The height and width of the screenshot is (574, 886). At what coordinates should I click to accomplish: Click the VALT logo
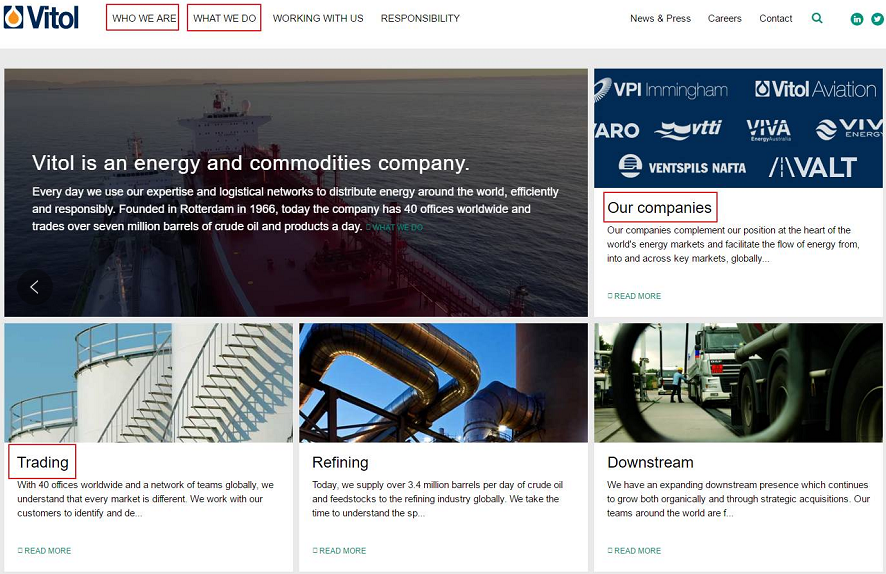[813, 167]
